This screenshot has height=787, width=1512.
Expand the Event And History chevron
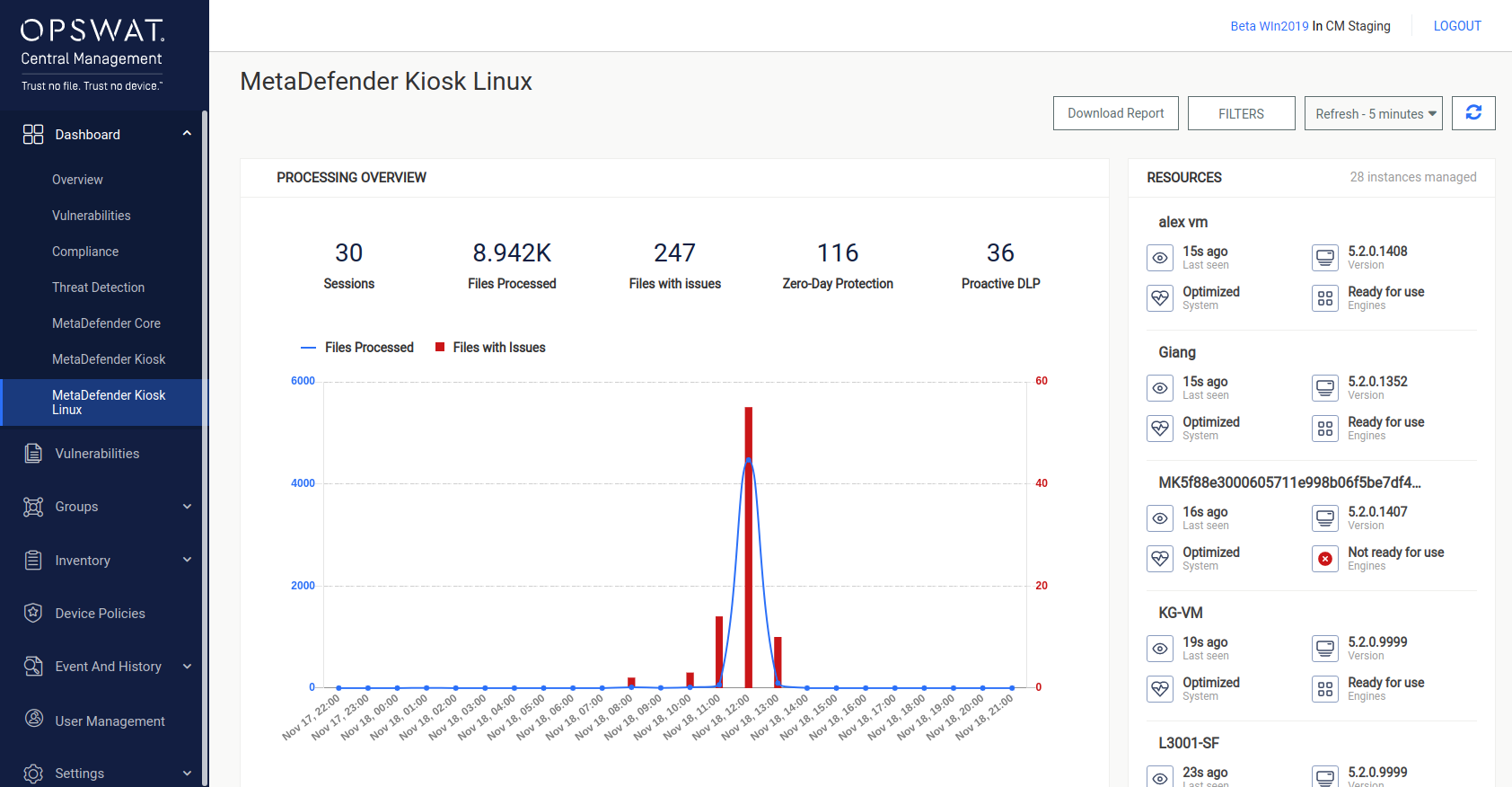tap(187, 667)
